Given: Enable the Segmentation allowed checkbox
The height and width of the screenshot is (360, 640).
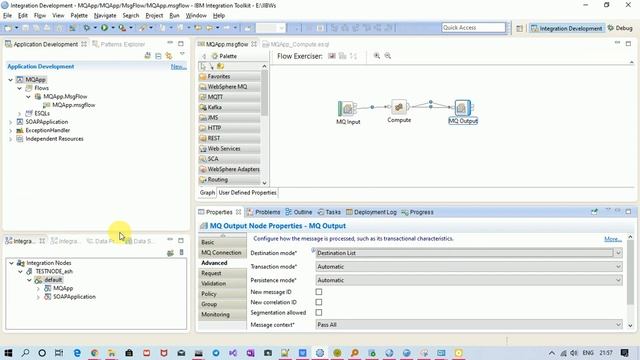Looking at the screenshot, I should pyautogui.click(x=319, y=312).
